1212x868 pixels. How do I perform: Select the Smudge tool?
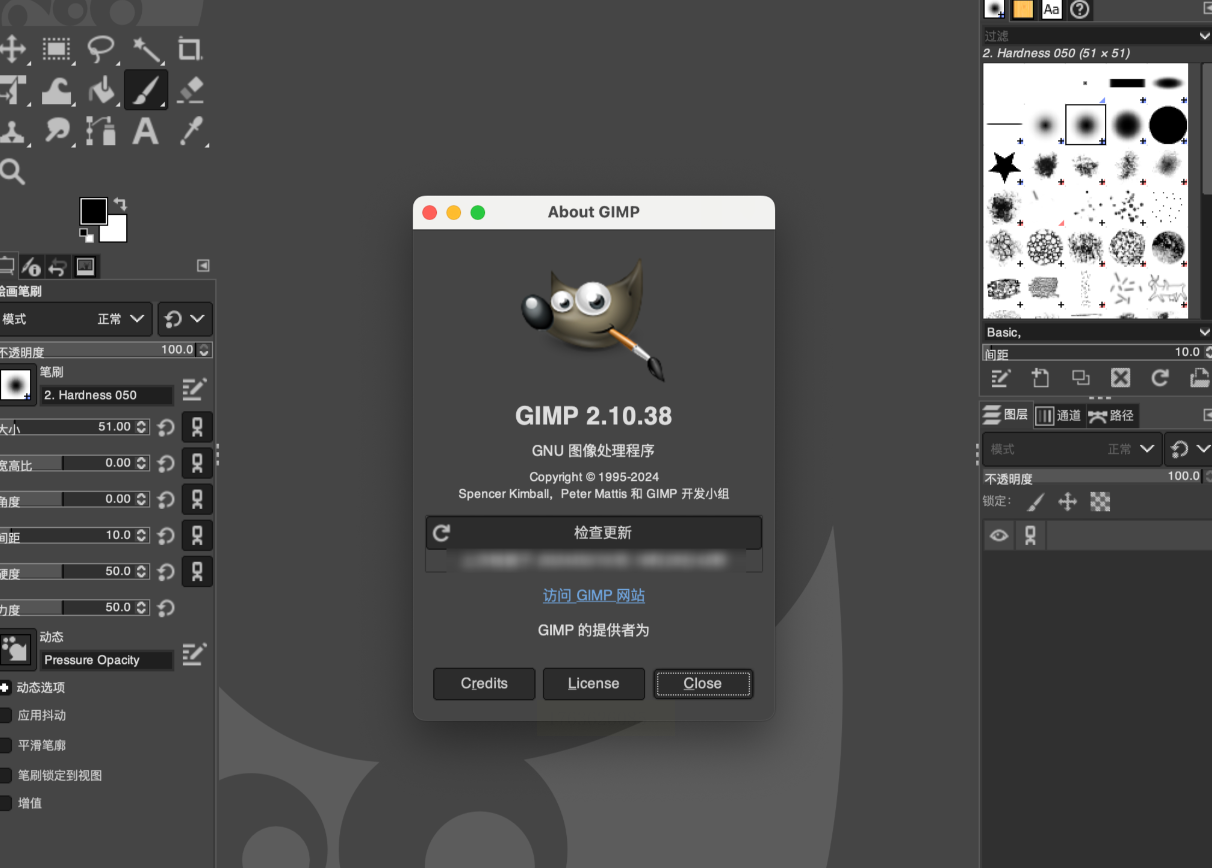tap(57, 131)
